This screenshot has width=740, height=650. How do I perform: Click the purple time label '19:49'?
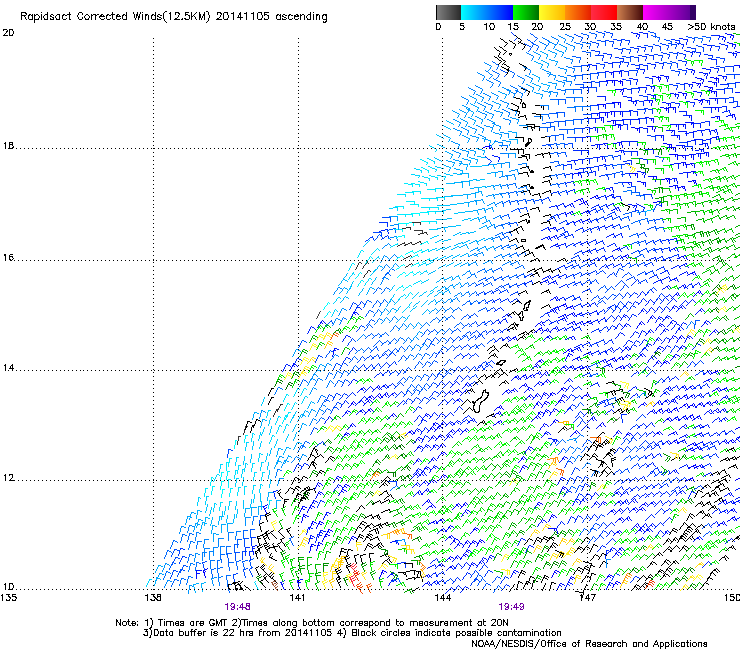click(x=511, y=607)
